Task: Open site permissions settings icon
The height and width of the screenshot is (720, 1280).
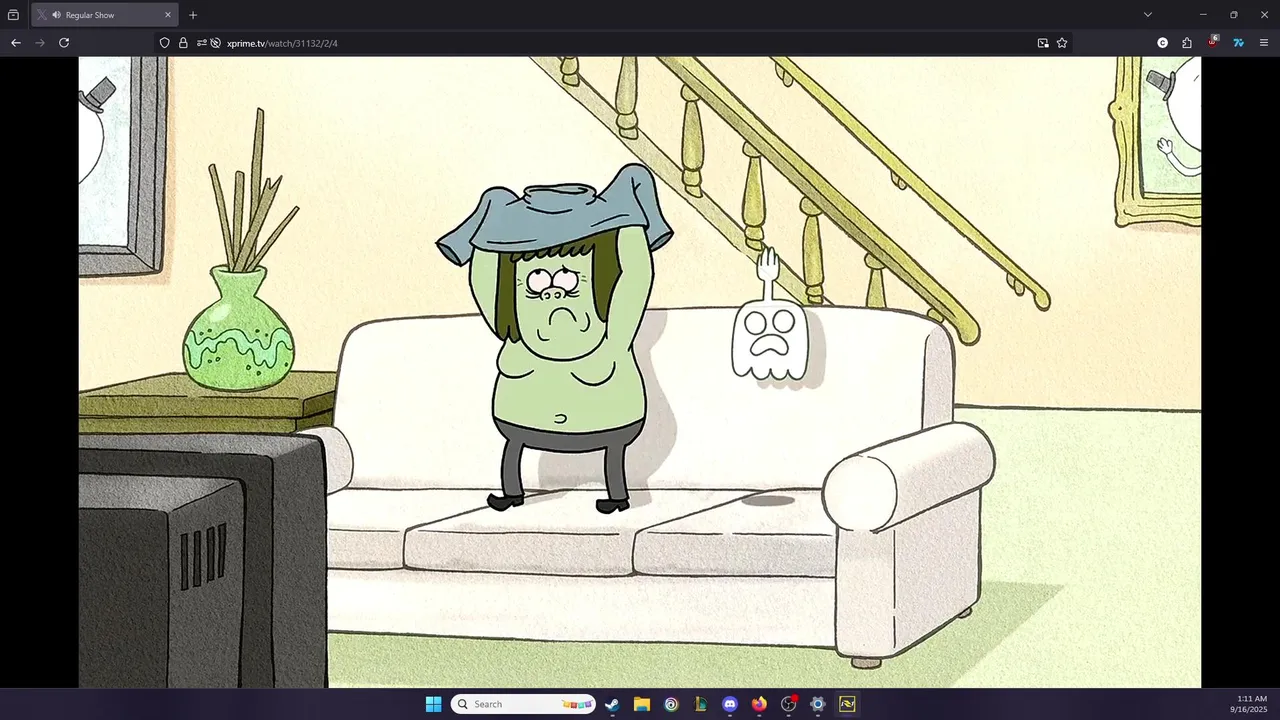Action: pos(201,43)
